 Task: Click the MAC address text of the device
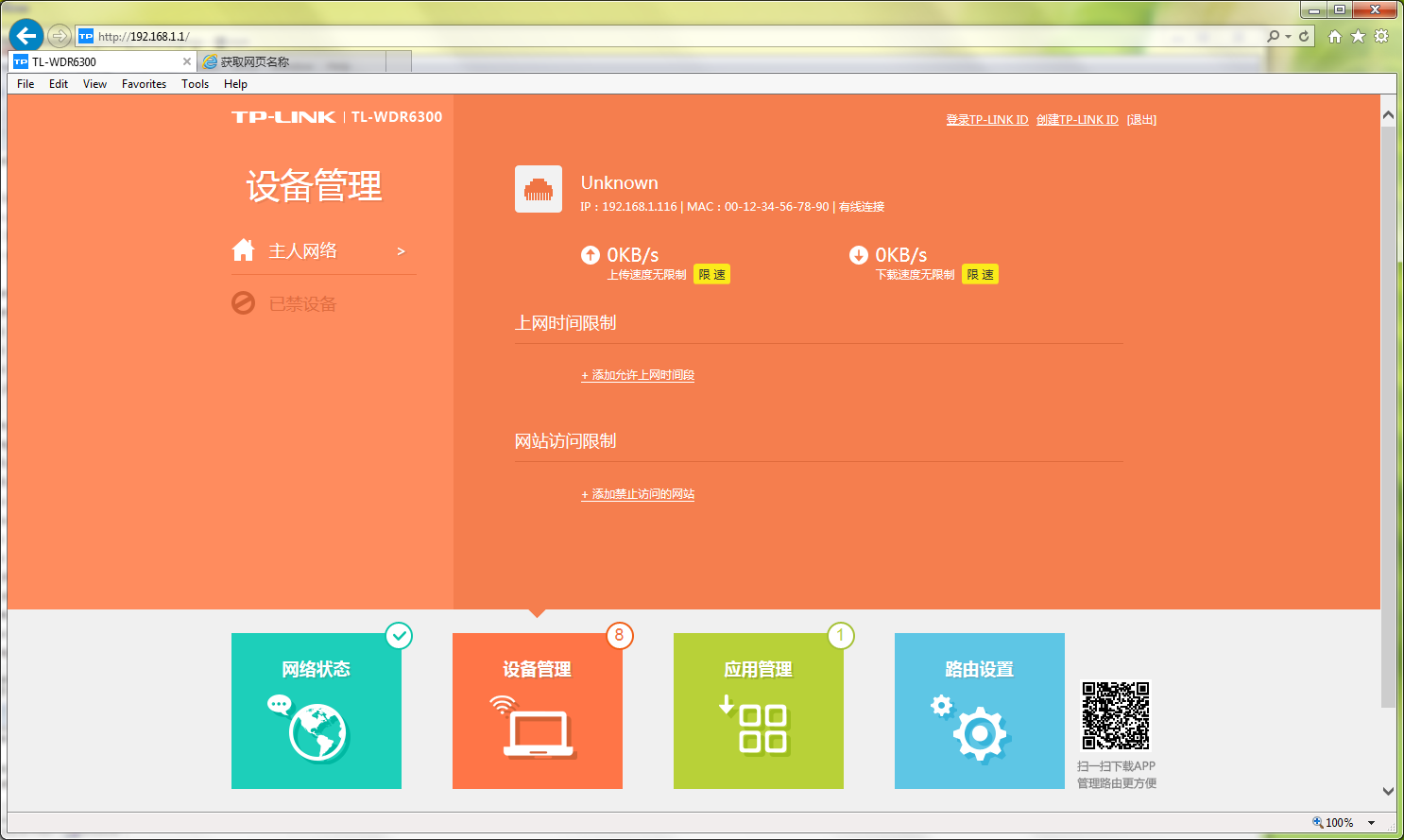point(758,207)
